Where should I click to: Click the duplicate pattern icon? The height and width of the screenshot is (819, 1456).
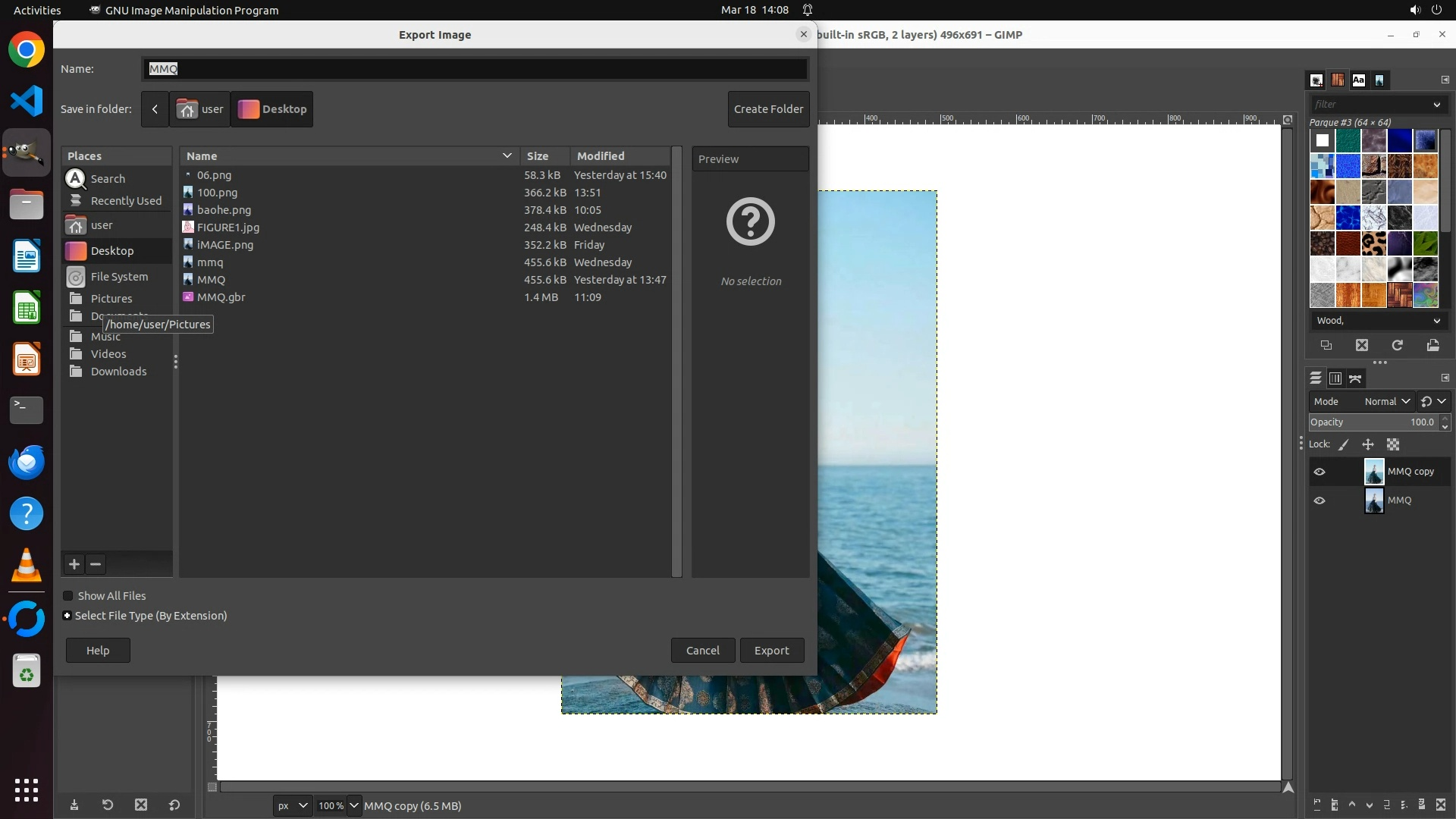[1326, 346]
